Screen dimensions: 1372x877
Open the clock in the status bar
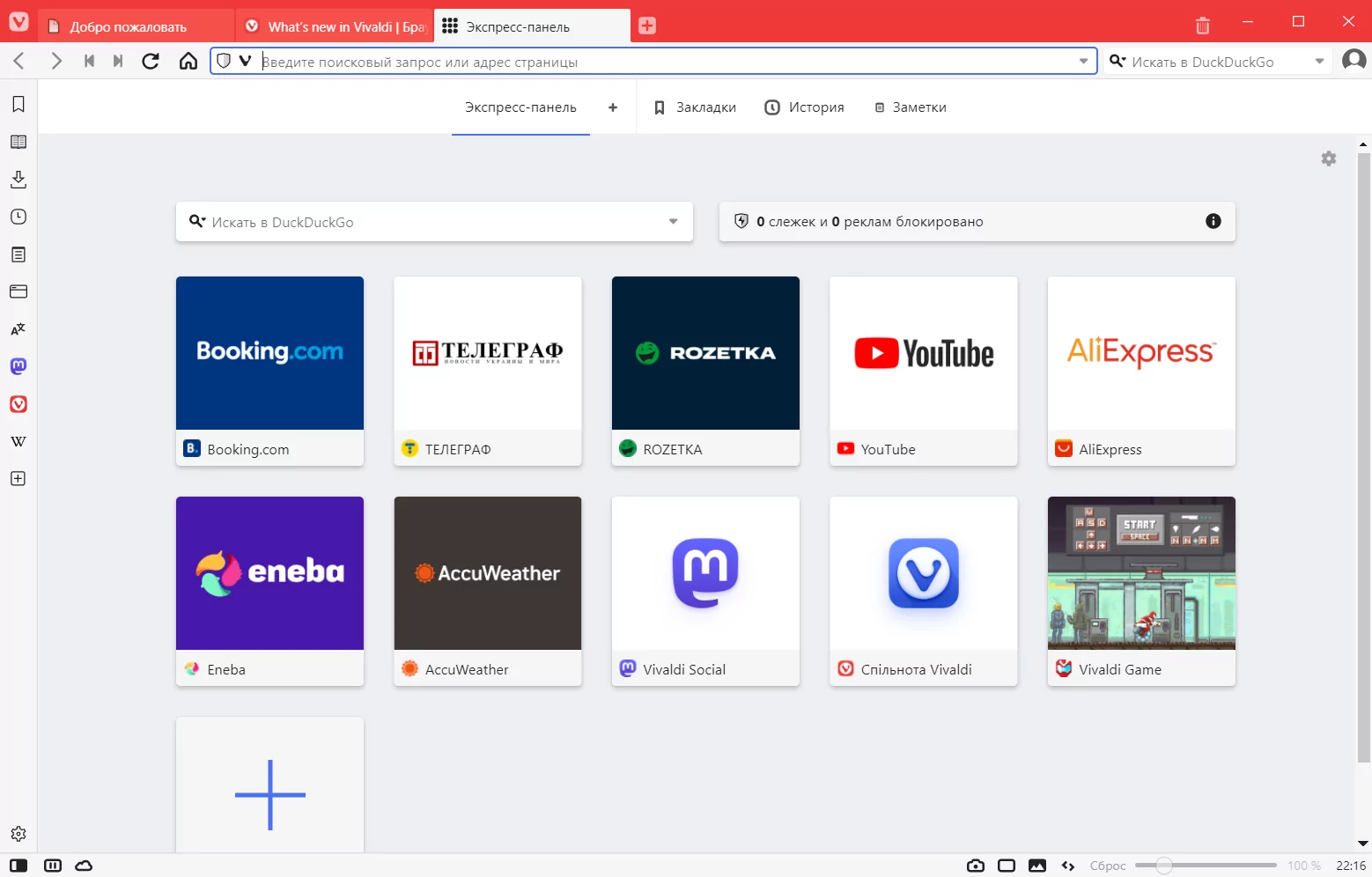1351,866
